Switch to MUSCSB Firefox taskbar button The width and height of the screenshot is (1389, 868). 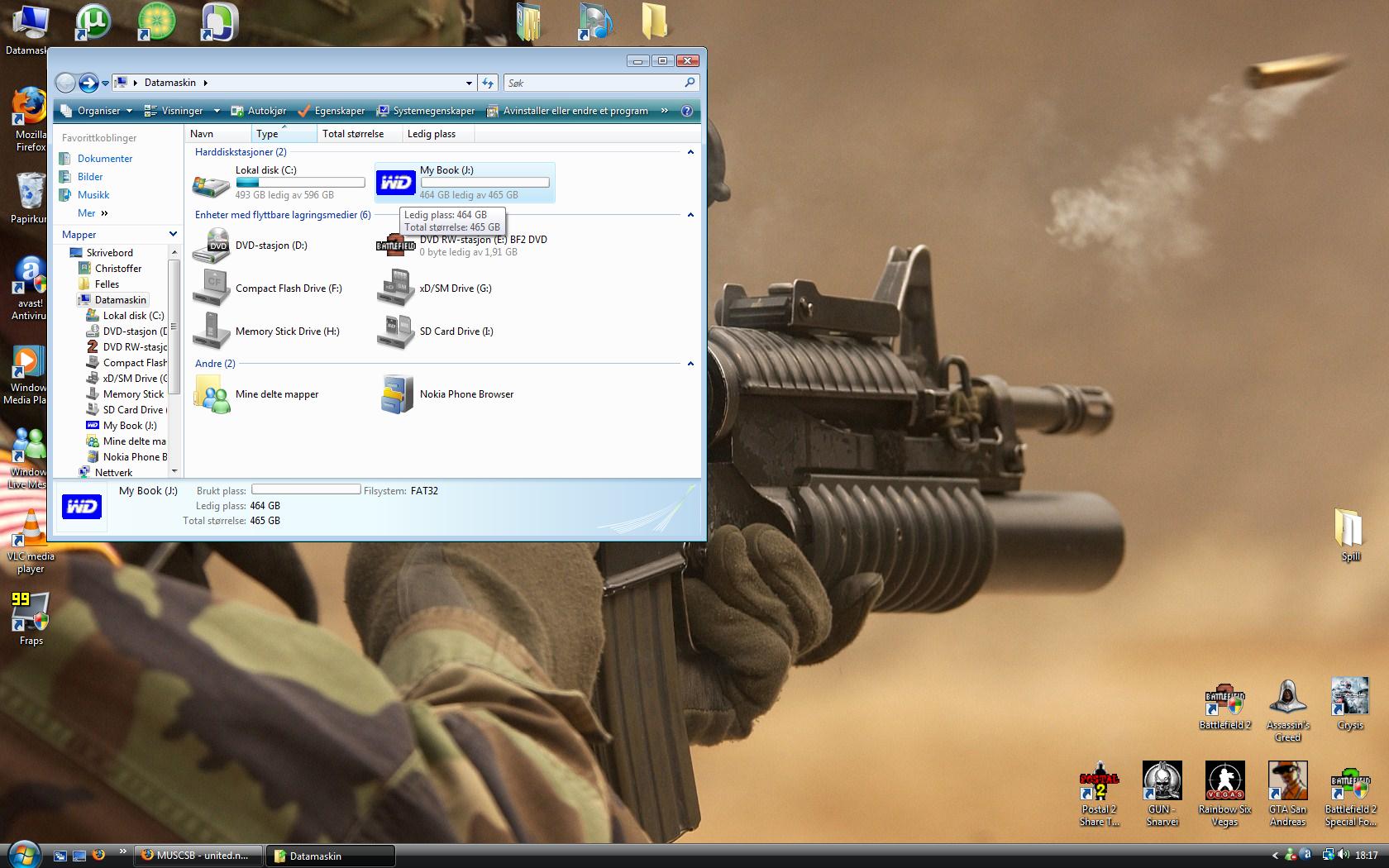[x=198, y=856]
